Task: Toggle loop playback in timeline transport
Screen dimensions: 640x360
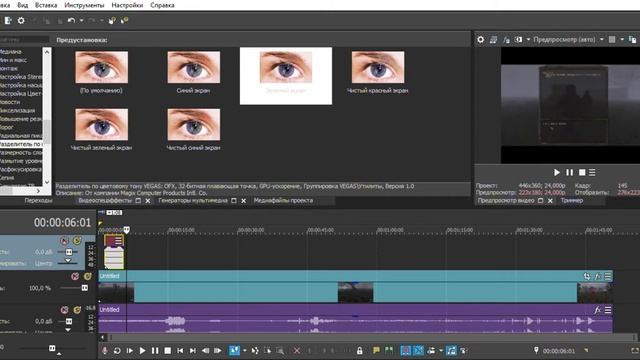Action: [x=117, y=351]
